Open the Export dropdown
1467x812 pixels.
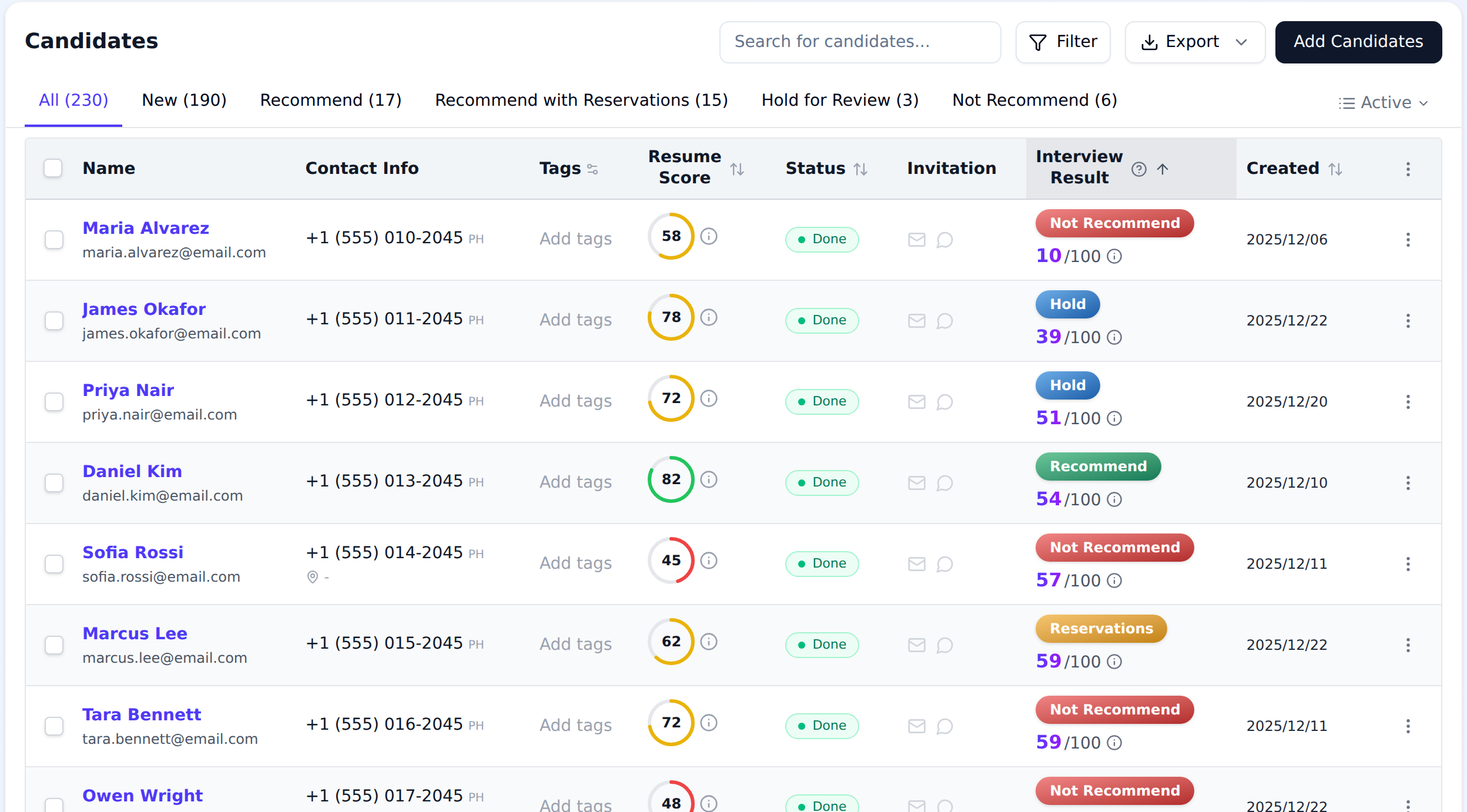click(1195, 42)
